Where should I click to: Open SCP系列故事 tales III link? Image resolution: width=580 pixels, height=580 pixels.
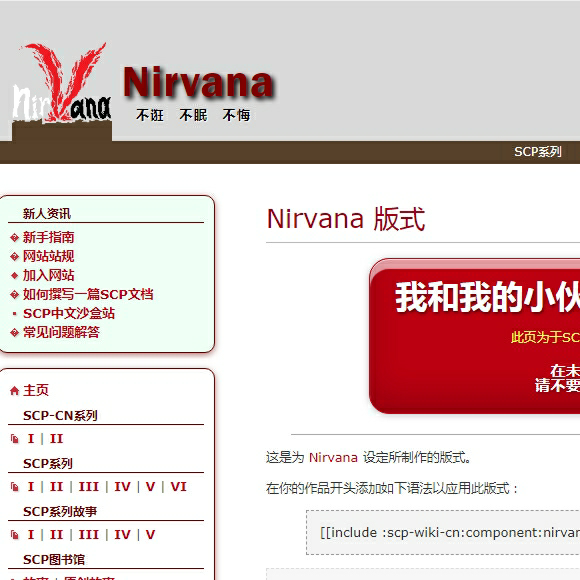pos(89,535)
